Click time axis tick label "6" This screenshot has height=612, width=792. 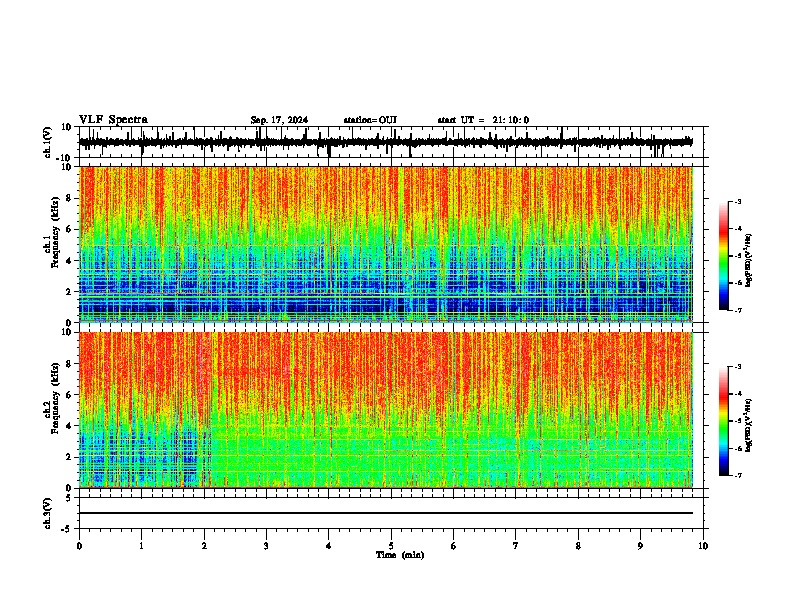454,546
